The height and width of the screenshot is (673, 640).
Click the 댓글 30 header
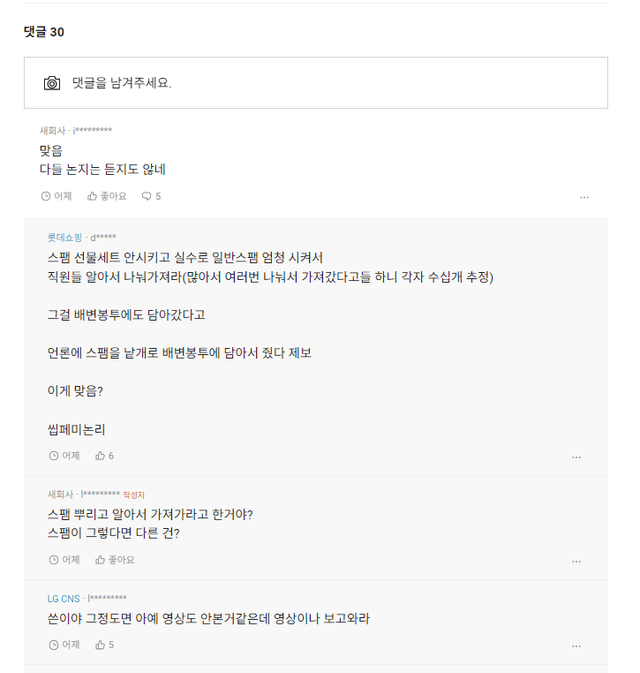coord(44,32)
